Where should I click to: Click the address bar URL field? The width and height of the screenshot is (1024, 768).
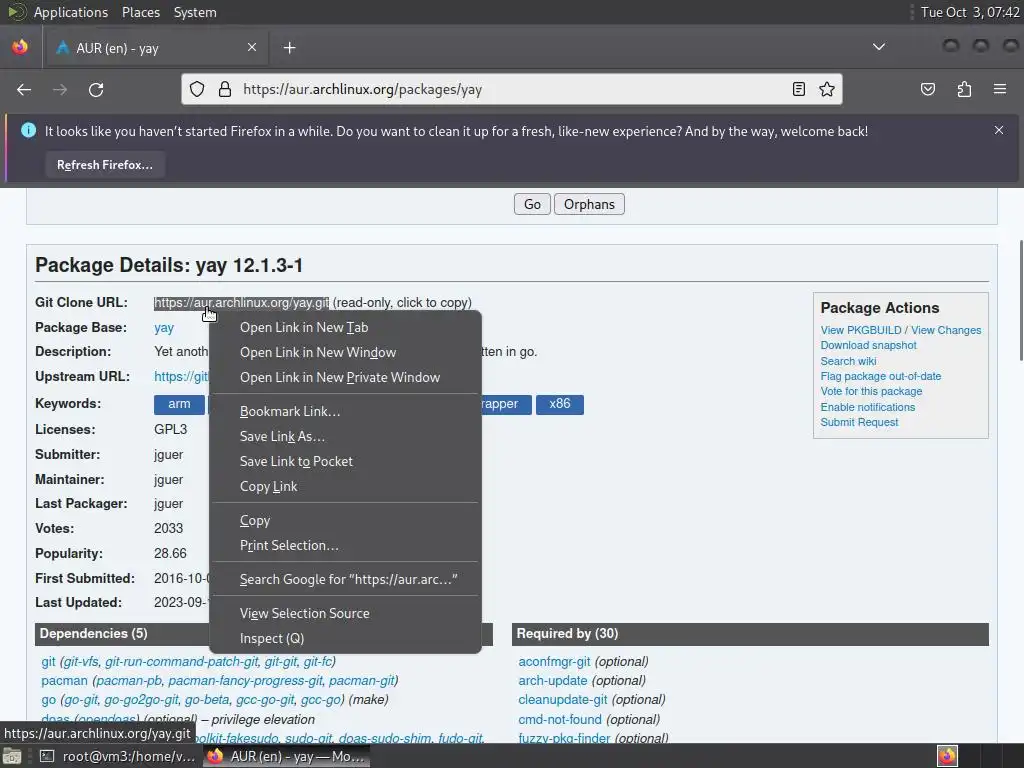pyautogui.click(x=511, y=89)
